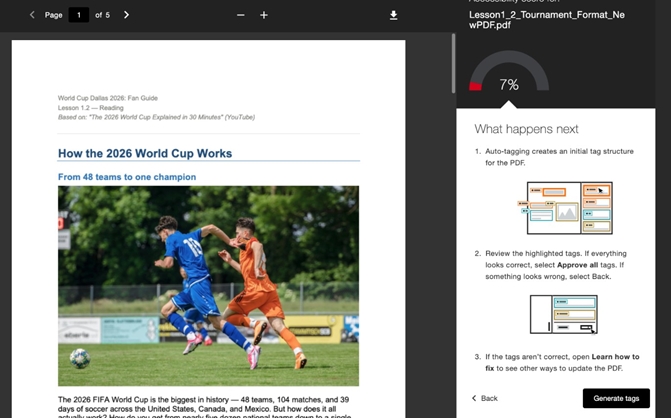Click the "Learn how to fix" bold text
The image size is (671, 418).
pyautogui.click(x=562, y=362)
